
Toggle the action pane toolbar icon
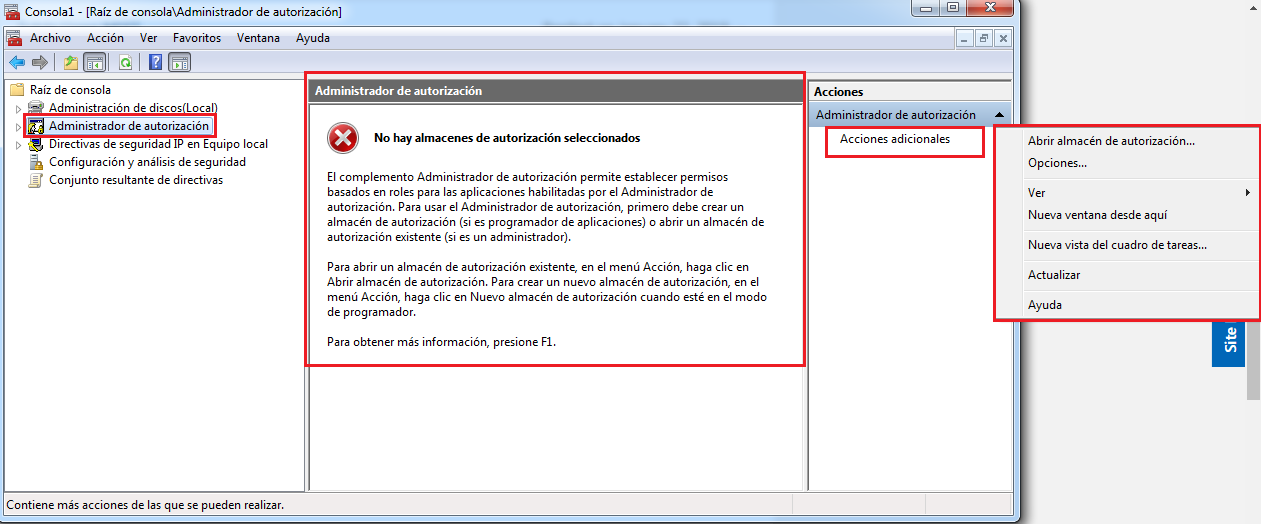coord(179,62)
